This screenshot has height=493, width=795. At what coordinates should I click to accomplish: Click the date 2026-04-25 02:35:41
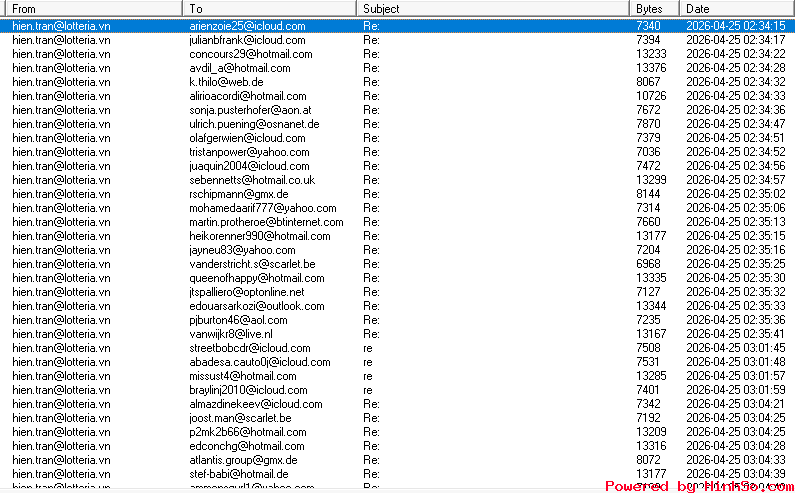[736, 334]
